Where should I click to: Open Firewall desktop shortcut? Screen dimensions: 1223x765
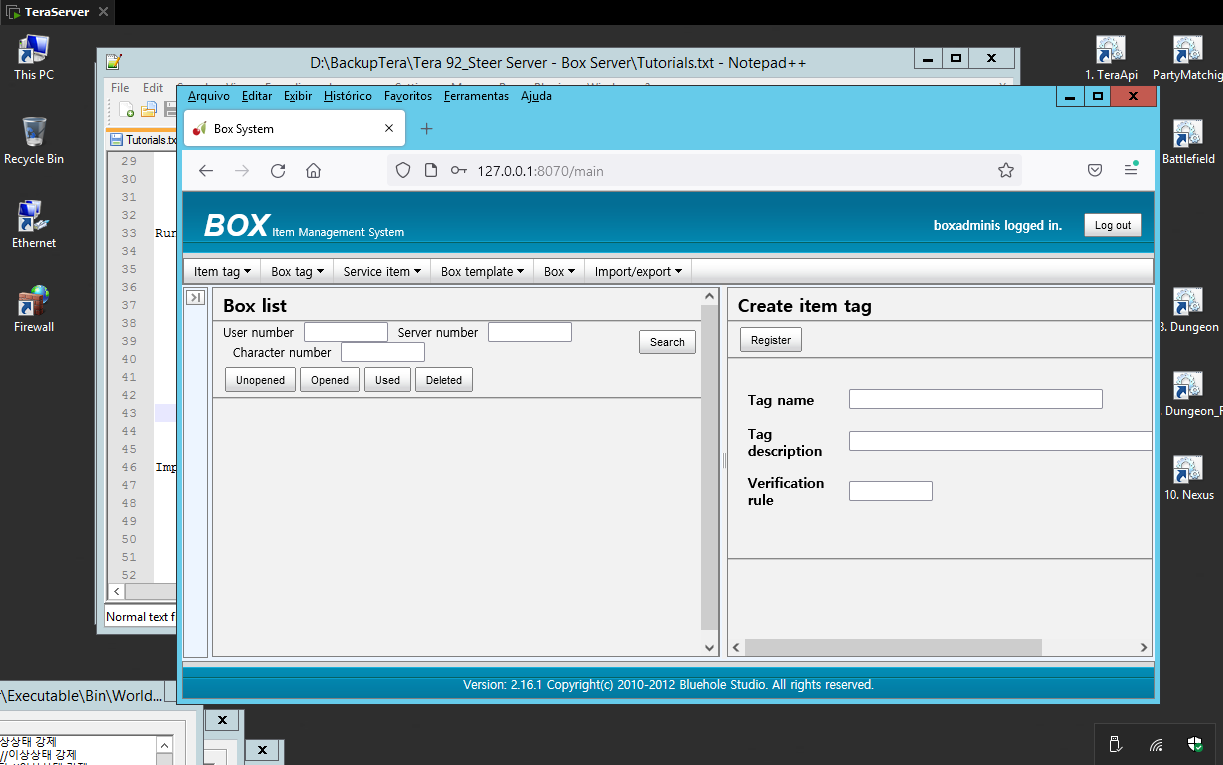point(34,309)
